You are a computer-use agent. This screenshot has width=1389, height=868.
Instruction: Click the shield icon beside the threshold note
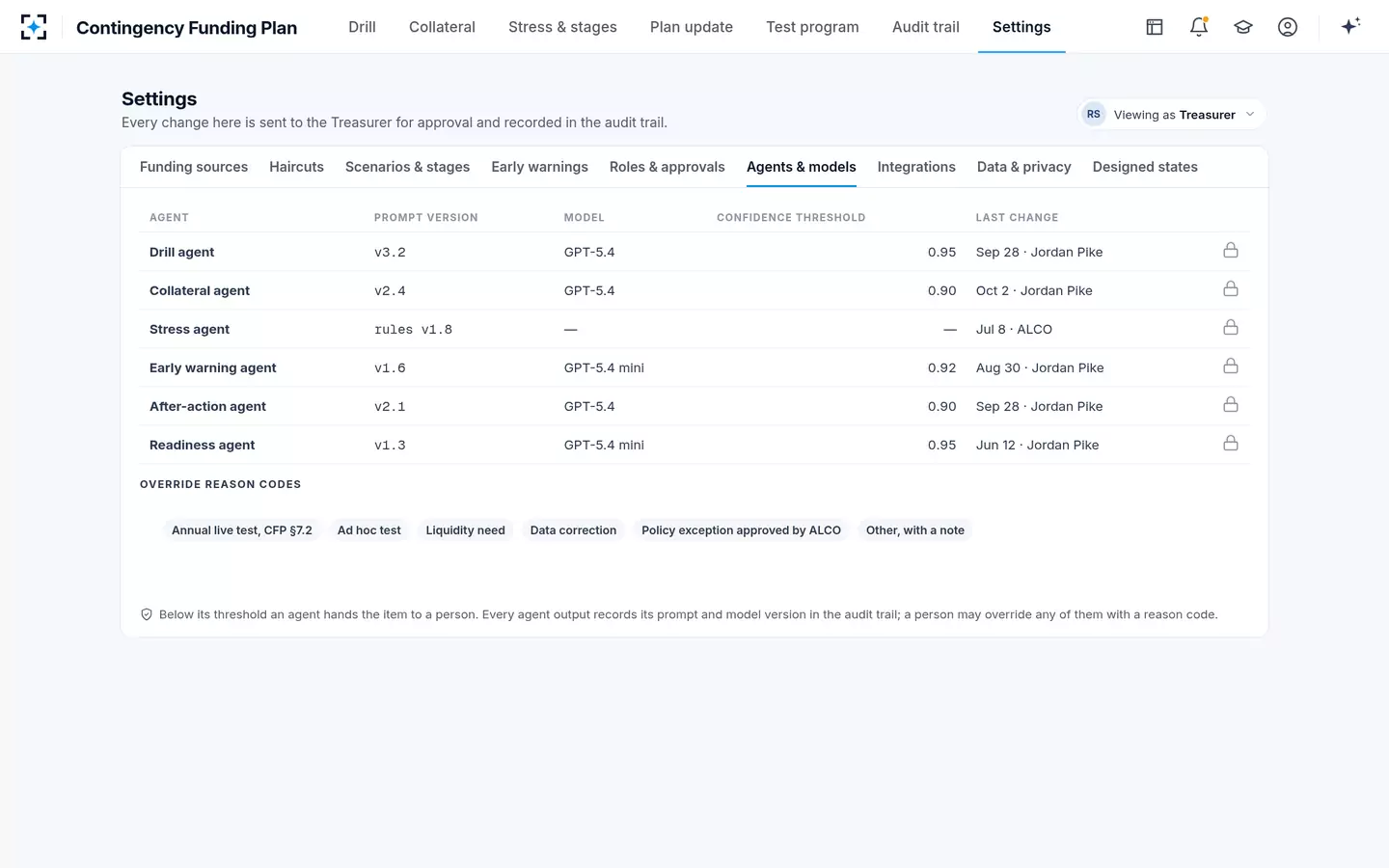point(147,614)
